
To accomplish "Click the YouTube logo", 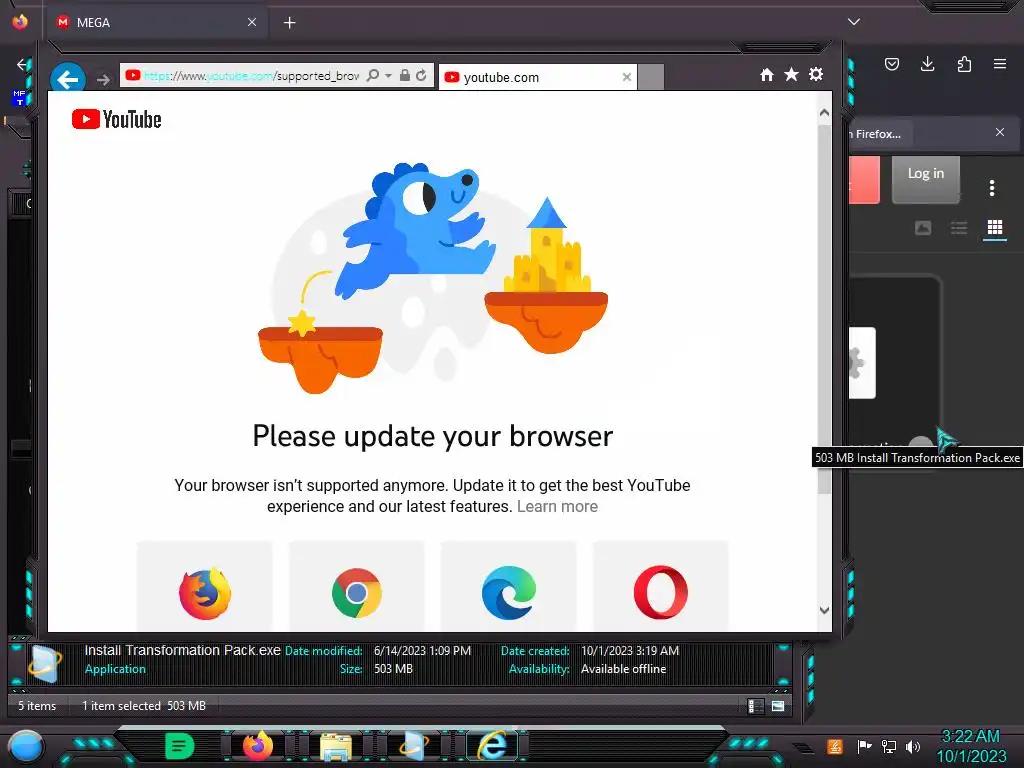I will 116,119.
